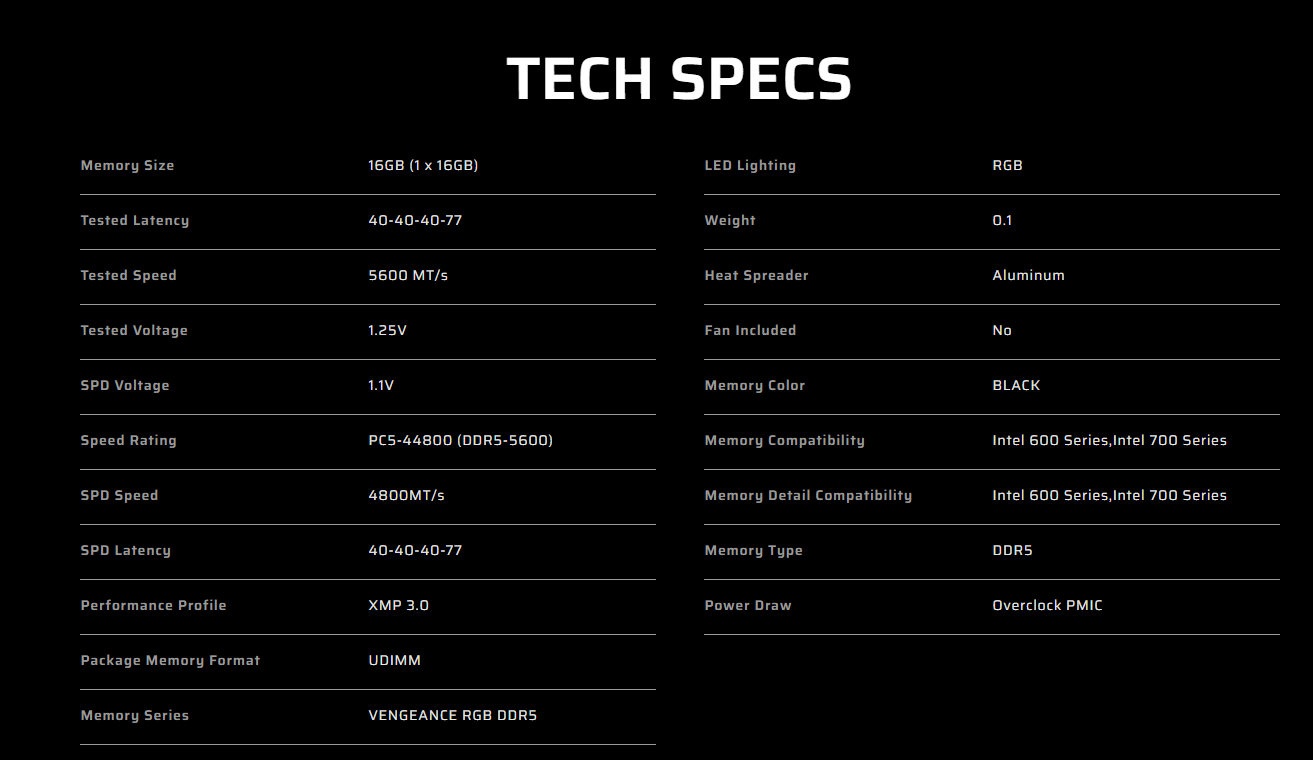The width and height of the screenshot is (1313, 760).
Task: Click the UDIMM package format value
Action: [x=394, y=660]
